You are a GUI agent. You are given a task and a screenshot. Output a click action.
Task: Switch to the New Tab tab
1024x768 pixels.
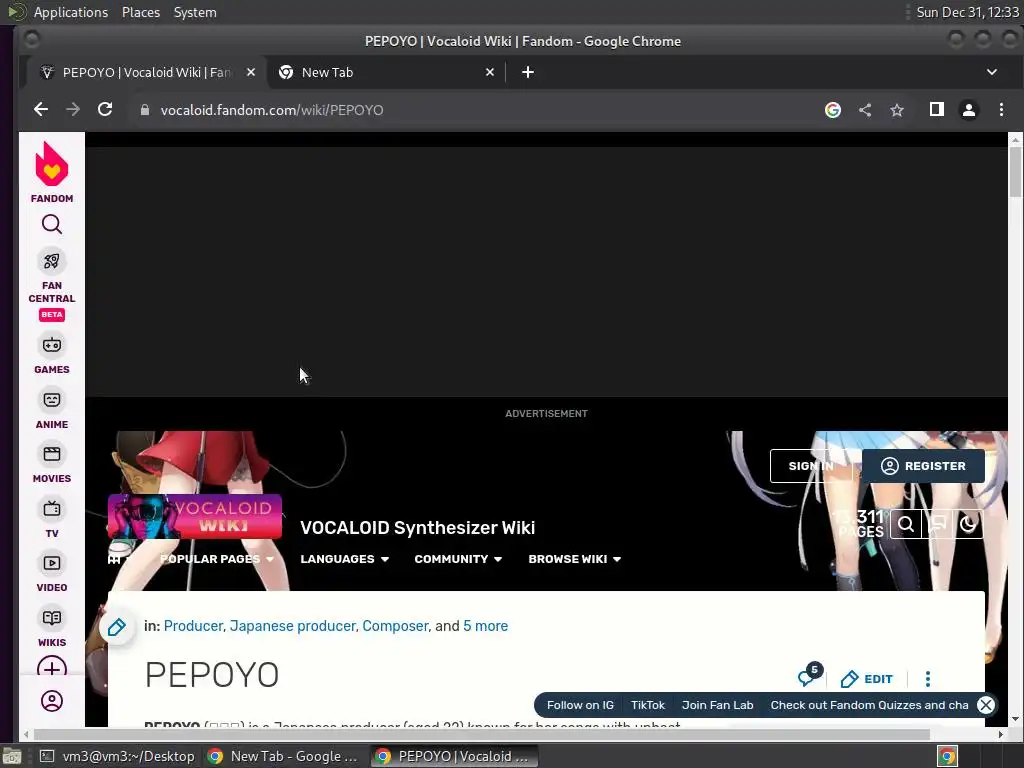pos(385,72)
